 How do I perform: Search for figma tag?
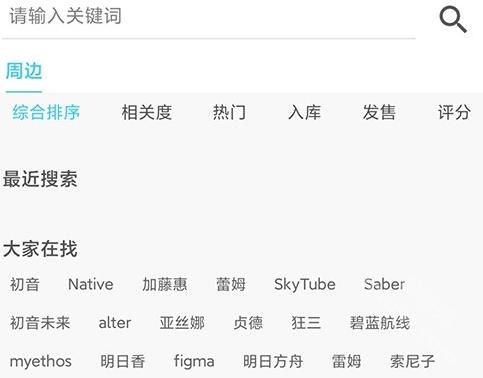pyautogui.click(x=194, y=362)
